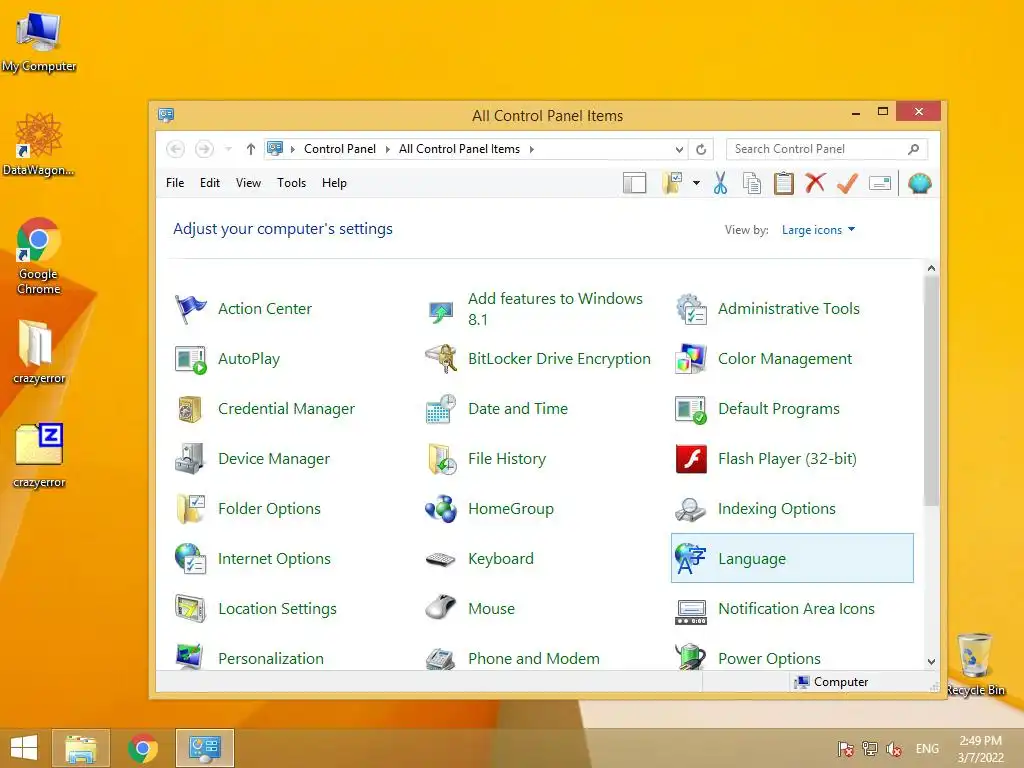Open the Power Options link
Viewport: 1024px width, 768px height.
769,659
